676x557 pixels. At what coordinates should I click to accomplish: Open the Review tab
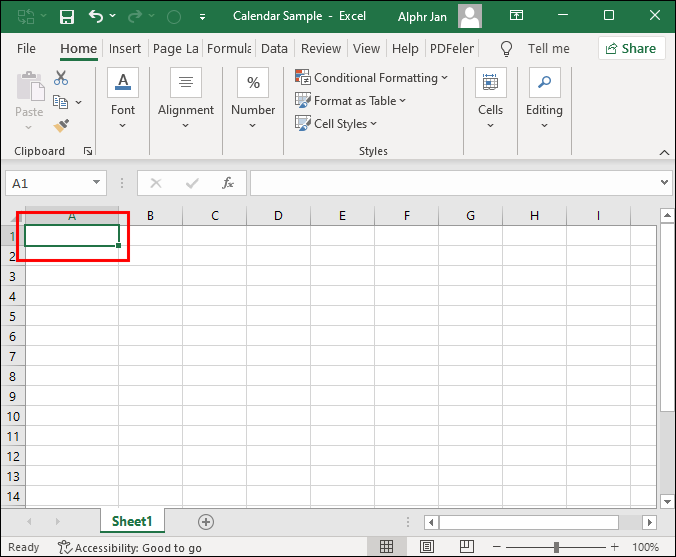pos(321,48)
